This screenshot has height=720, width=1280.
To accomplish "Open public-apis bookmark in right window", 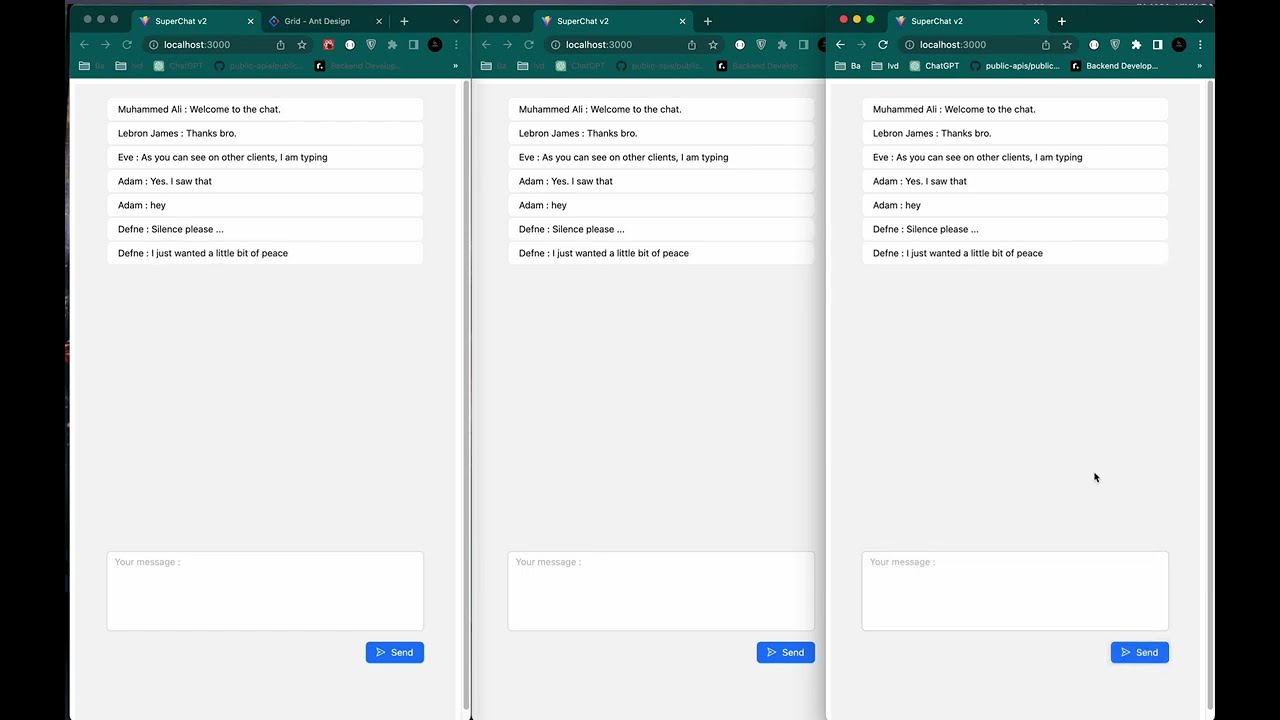I will [x=1014, y=66].
